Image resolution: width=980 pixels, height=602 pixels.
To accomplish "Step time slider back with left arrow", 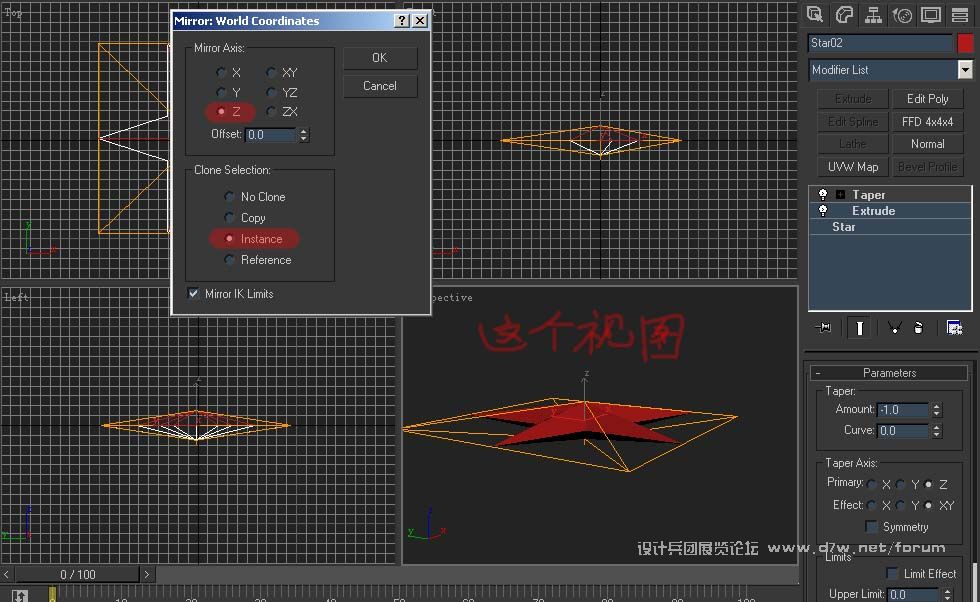I will (6, 574).
